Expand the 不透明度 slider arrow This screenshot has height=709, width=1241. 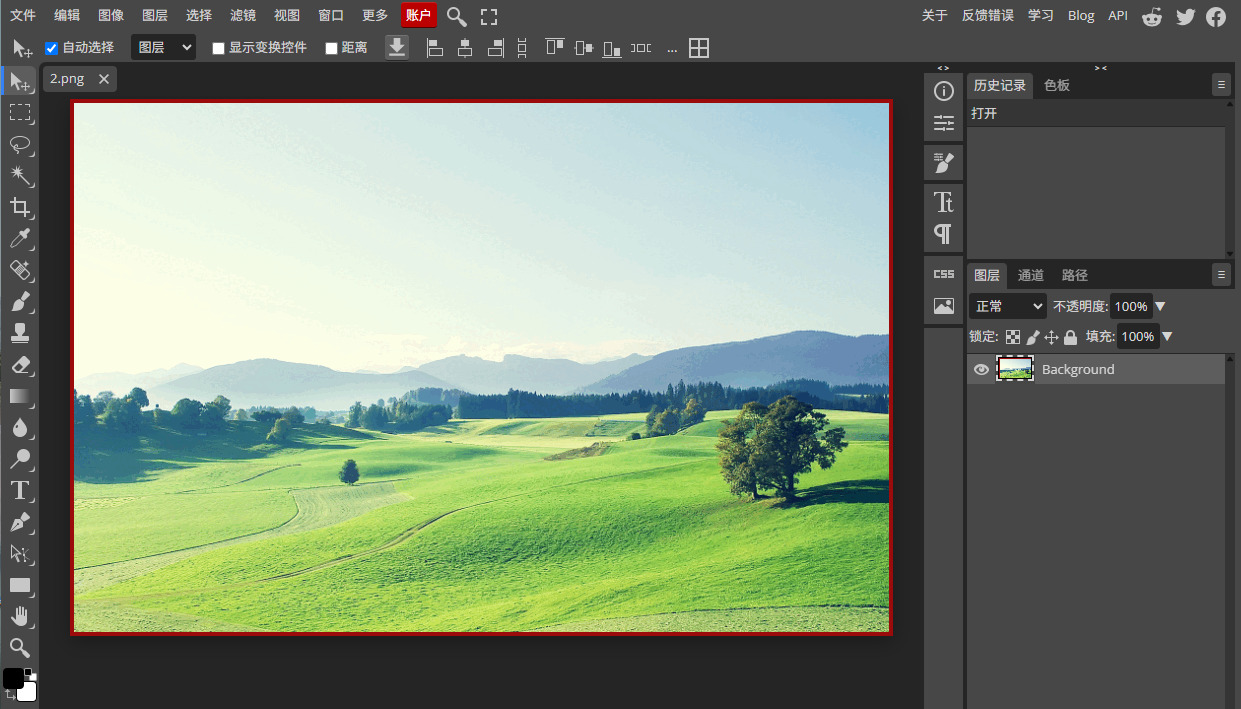[x=1161, y=307]
